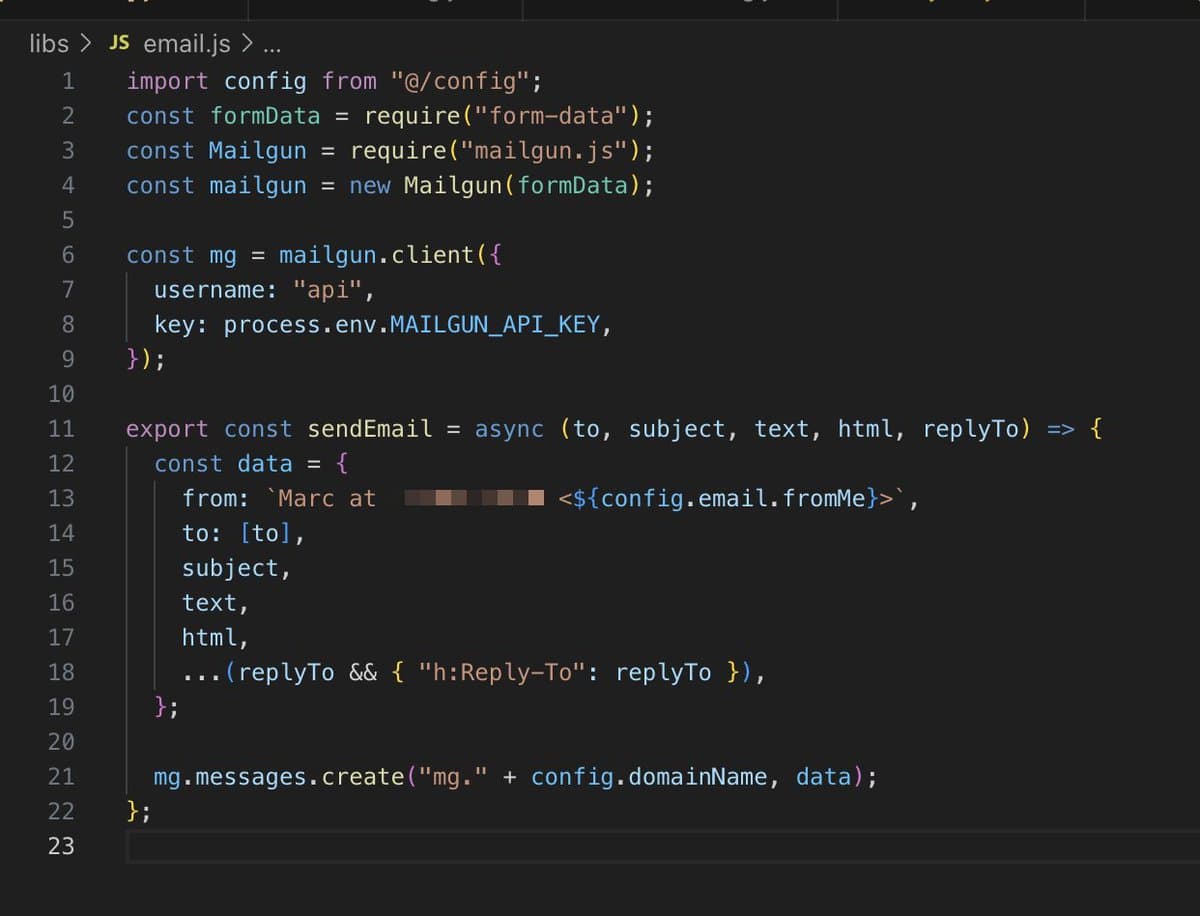This screenshot has width=1200, height=916.
Task: Click the "new" keyword on line 4
Action: [369, 186]
